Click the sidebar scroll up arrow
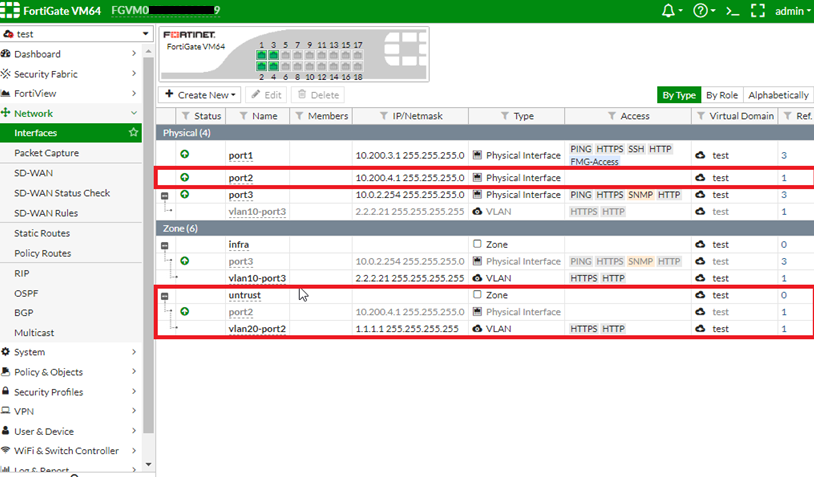 point(148,51)
